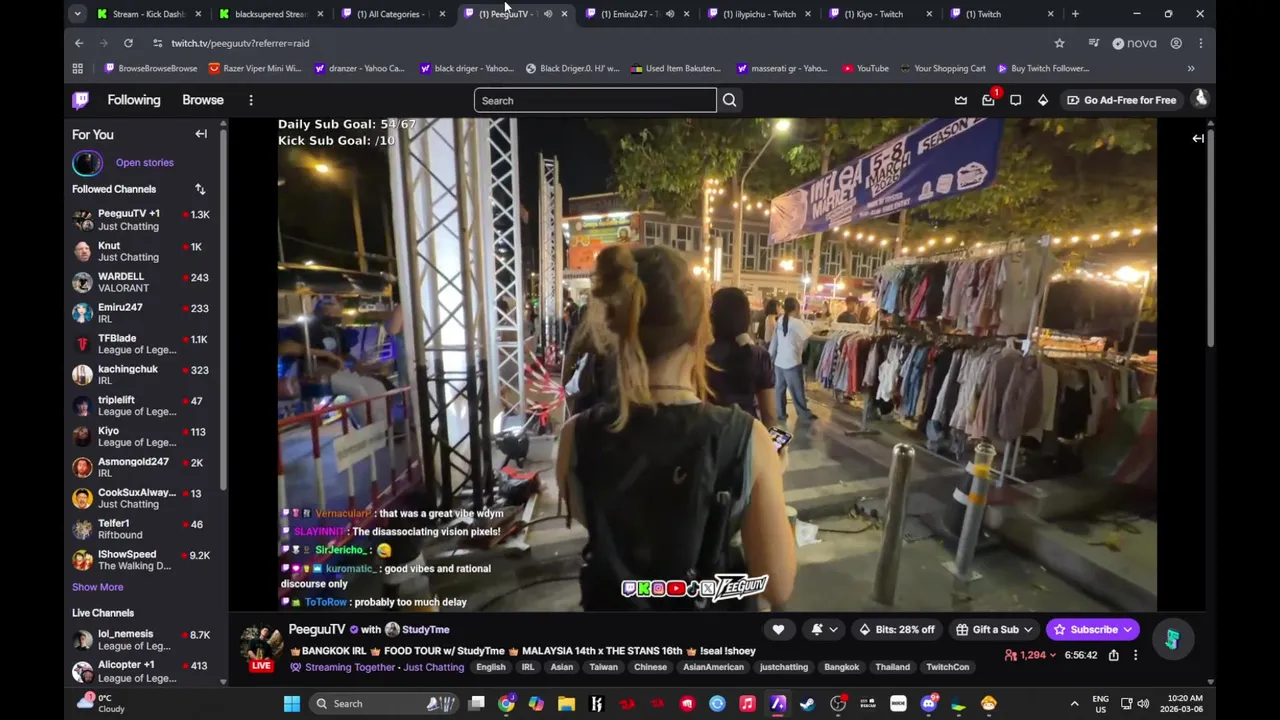Open Chrome apps grid in bookmarks bar

[77, 68]
